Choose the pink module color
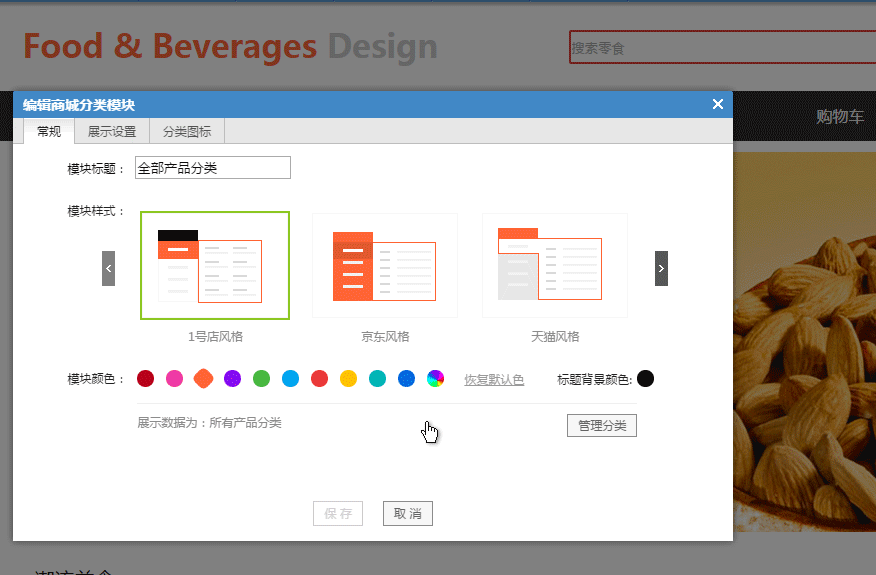This screenshot has width=876, height=575. 174,378
